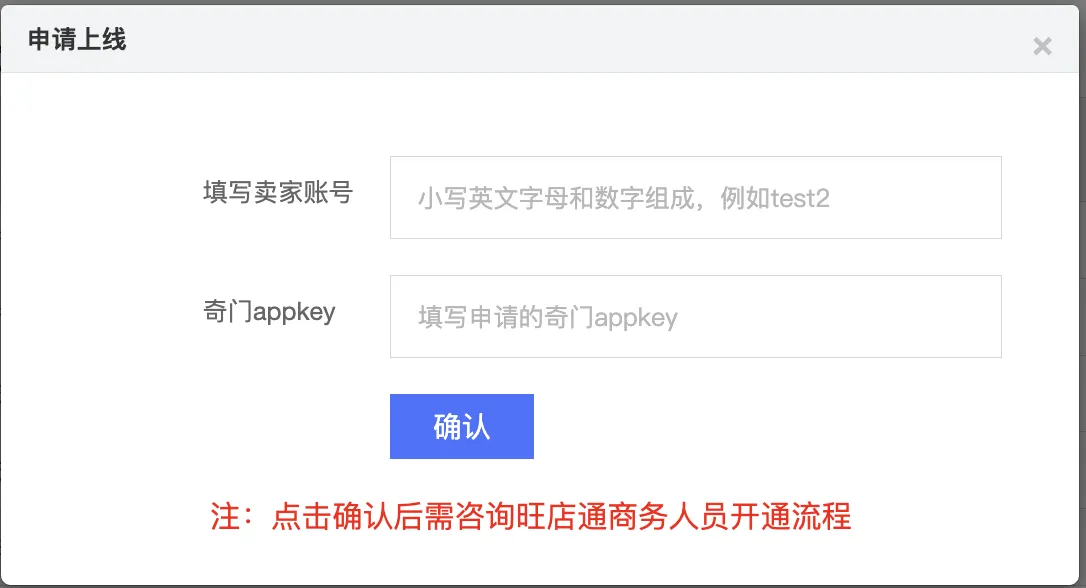Click the 开通流程 text at the note's end
The width and height of the screenshot is (1086, 588).
pyautogui.click(x=790, y=517)
